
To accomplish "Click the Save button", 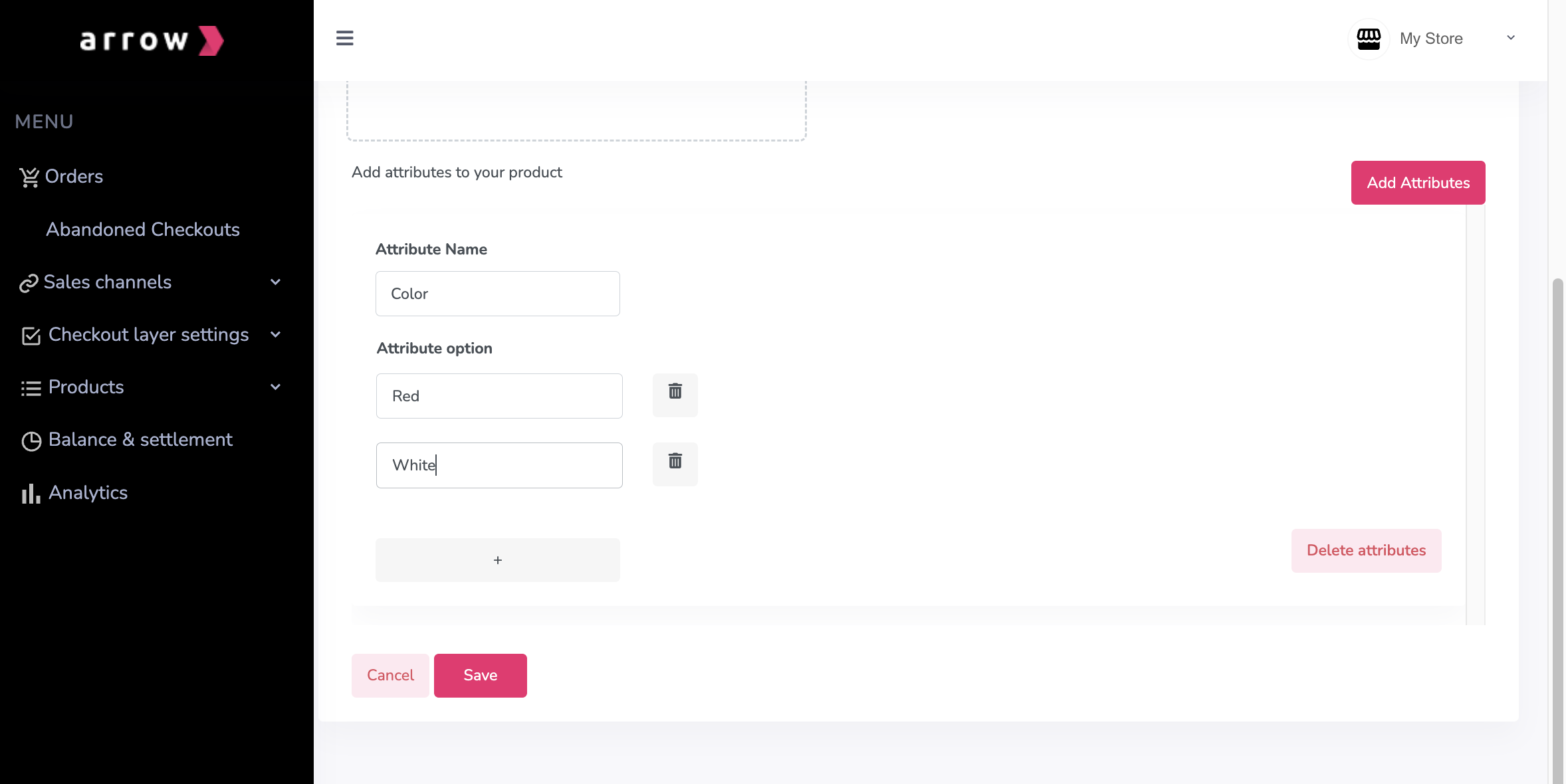I will 480,675.
